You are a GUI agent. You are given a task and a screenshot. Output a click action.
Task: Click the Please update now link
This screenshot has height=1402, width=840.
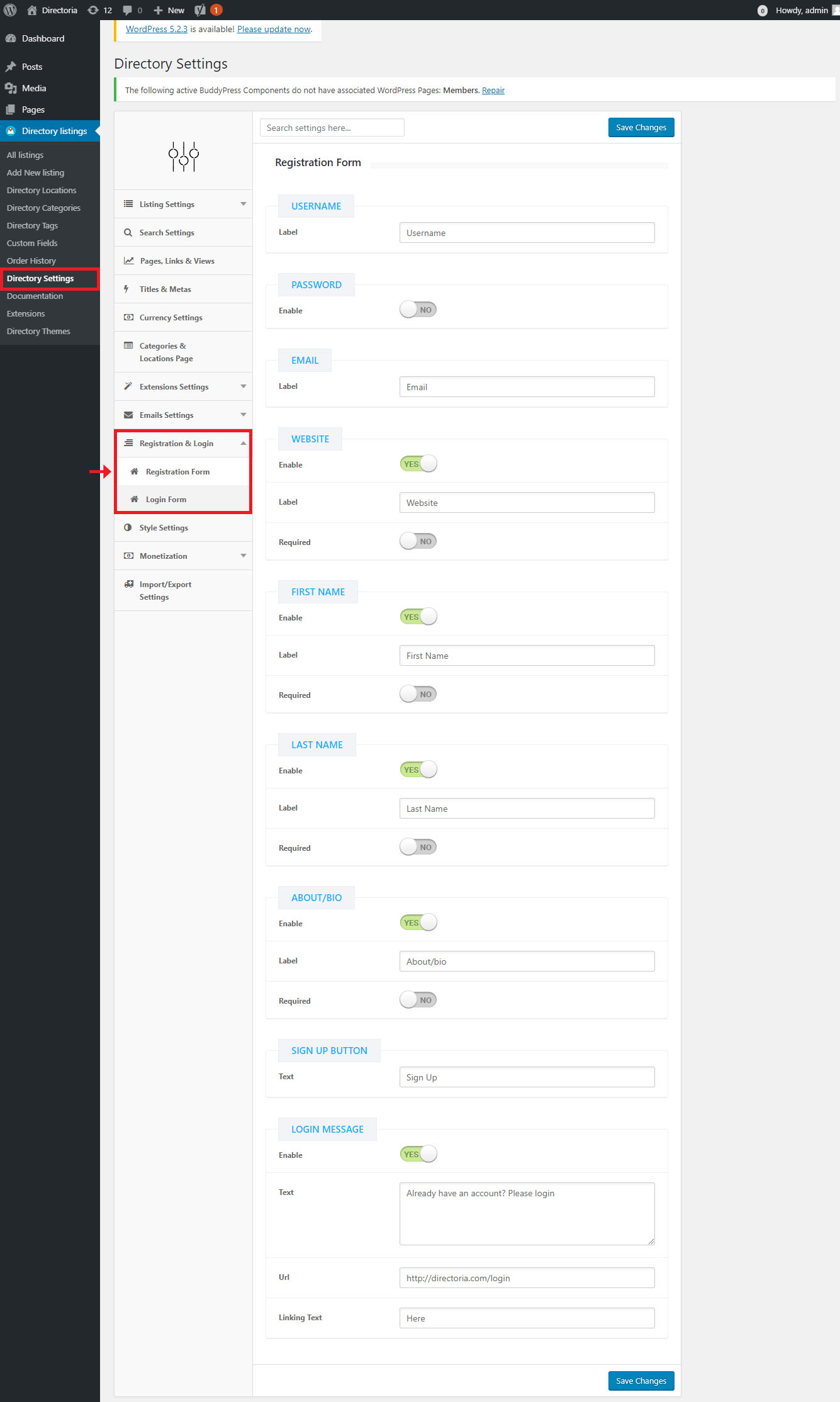(x=274, y=29)
